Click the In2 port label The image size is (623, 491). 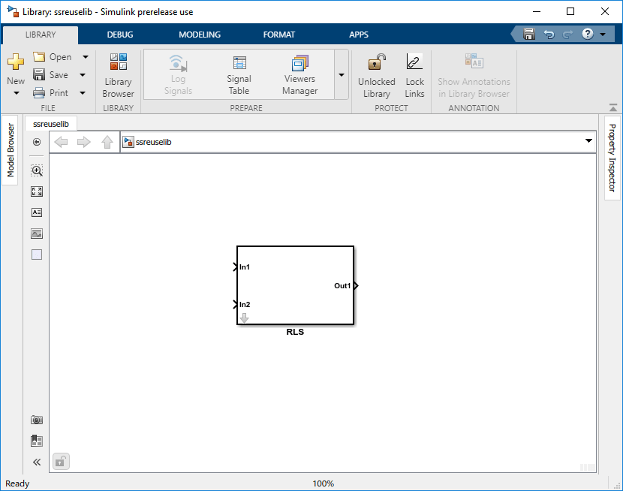(x=245, y=305)
